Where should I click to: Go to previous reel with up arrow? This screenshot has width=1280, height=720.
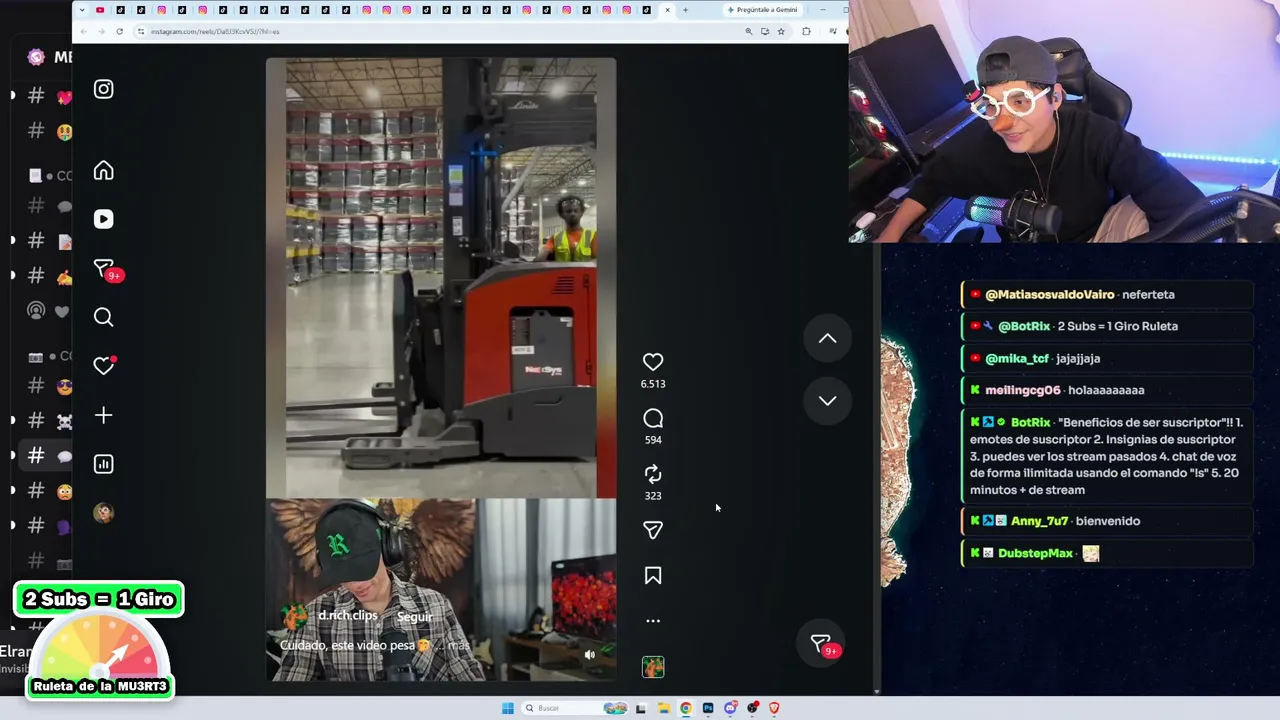[x=827, y=338]
